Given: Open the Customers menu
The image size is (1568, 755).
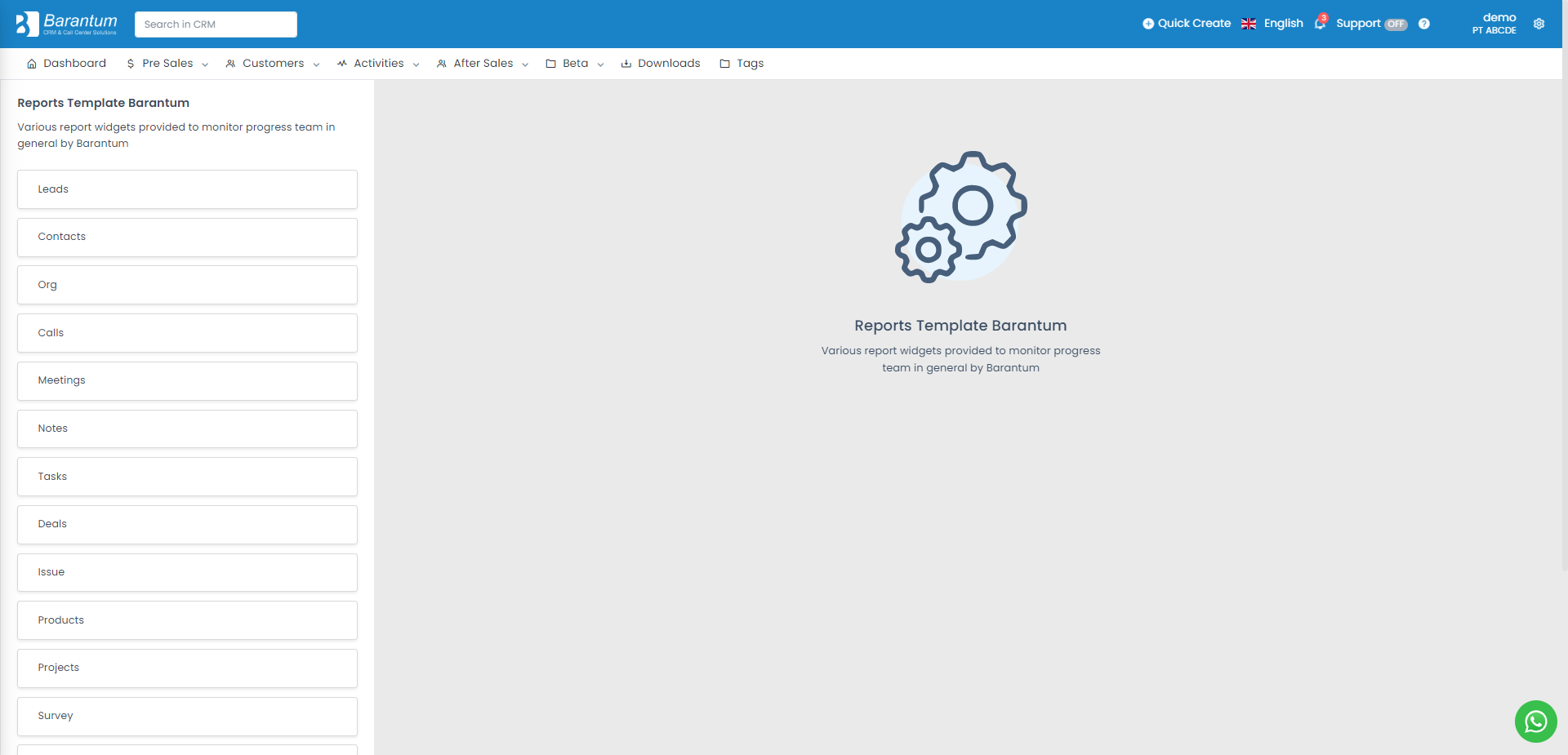Looking at the screenshot, I should coord(273,64).
